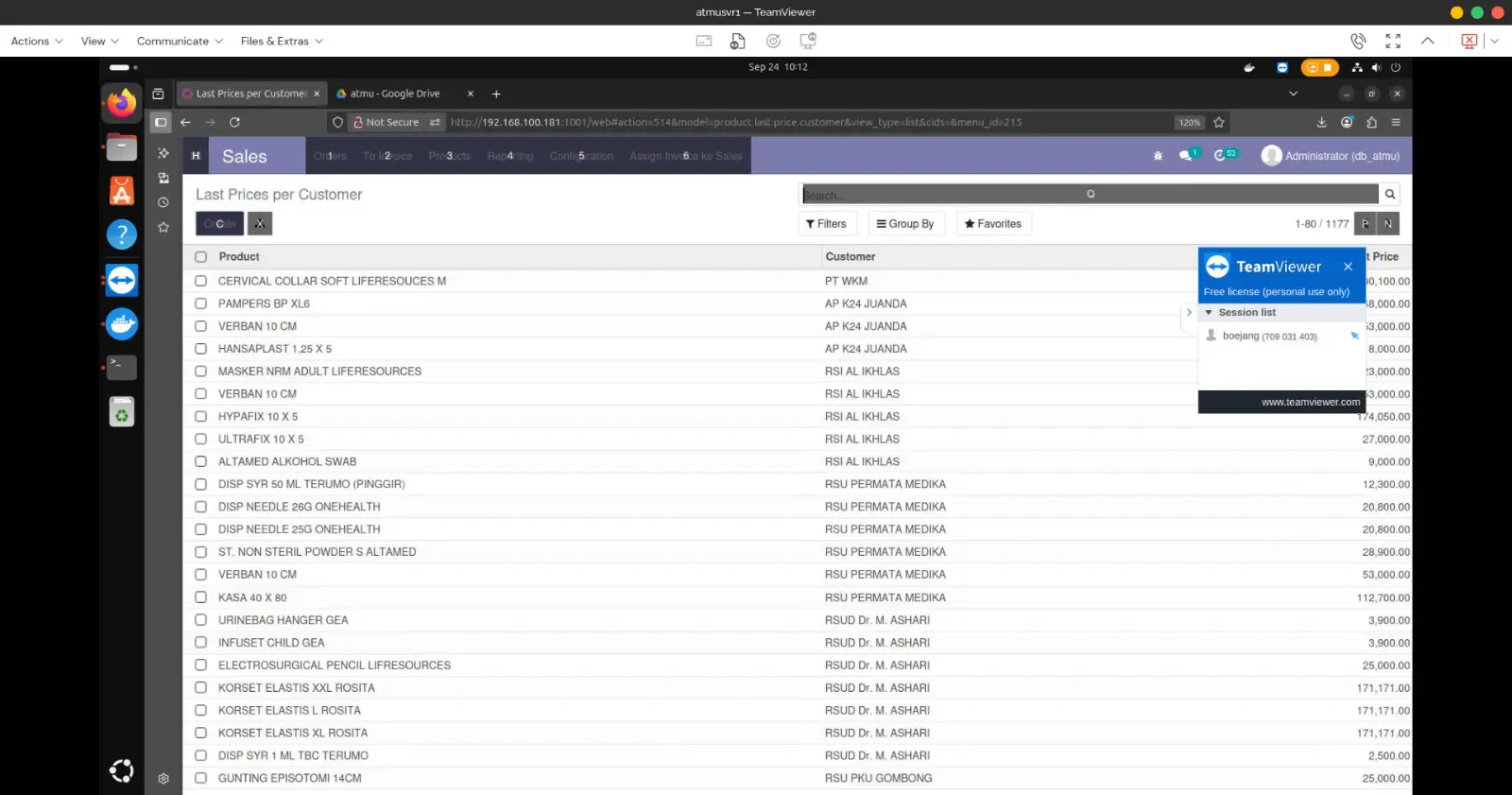Check the box for PAMPERS BP XL6
Screen dimensions: 1512x795
point(200,303)
